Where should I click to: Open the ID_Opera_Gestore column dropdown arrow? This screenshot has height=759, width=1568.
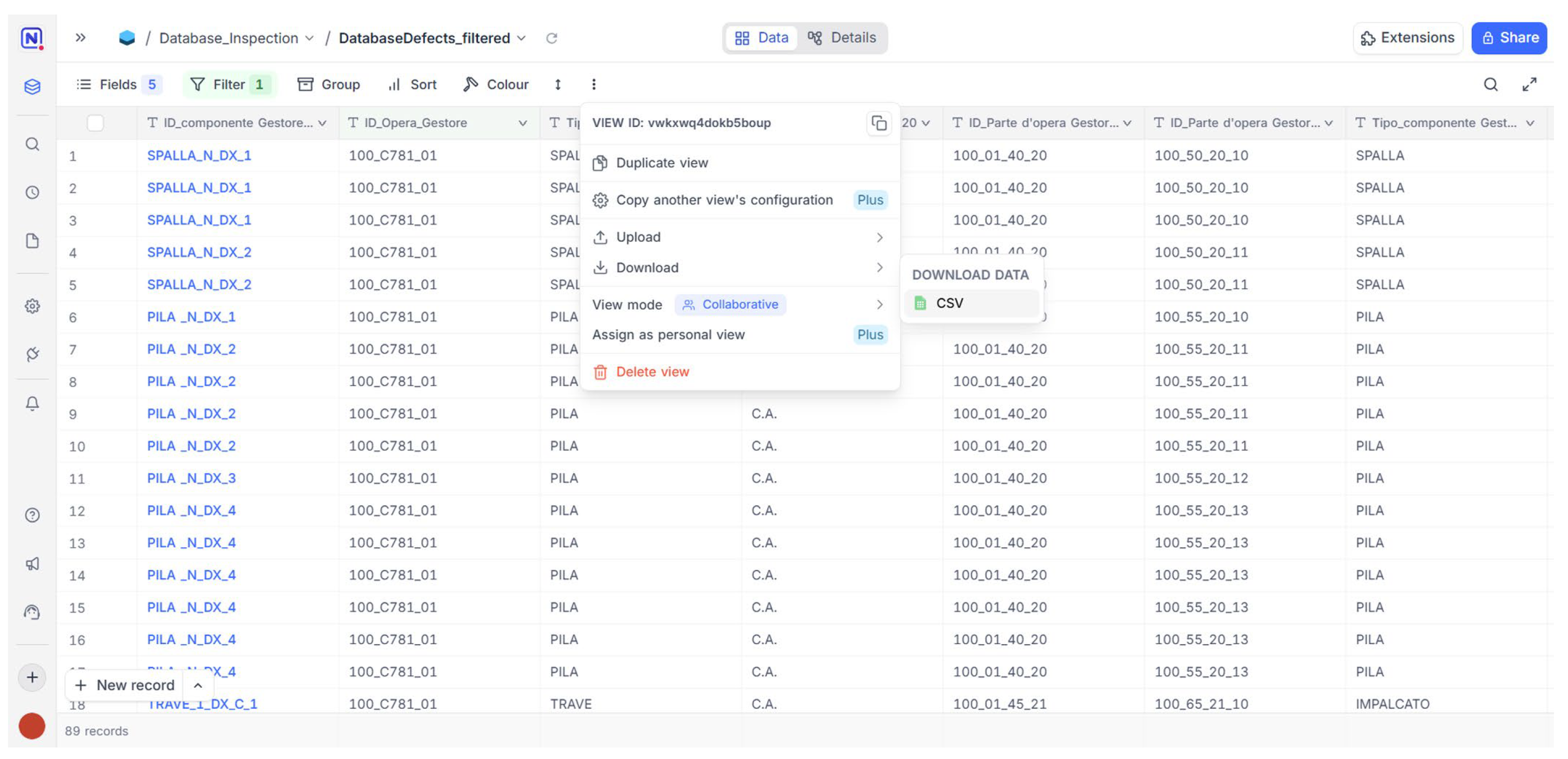click(x=522, y=123)
